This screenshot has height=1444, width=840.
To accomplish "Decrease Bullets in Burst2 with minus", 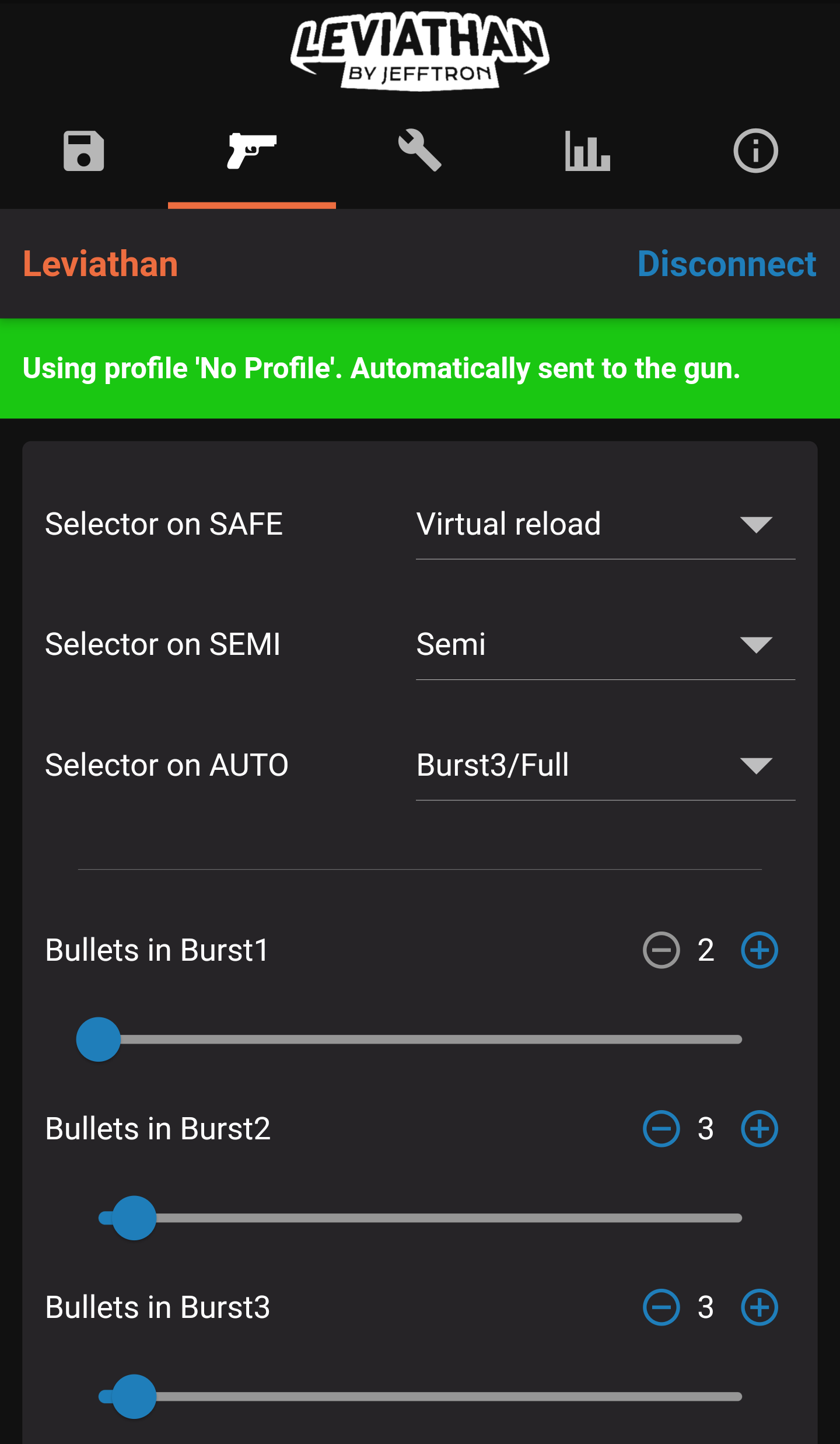I will (661, 1129).
